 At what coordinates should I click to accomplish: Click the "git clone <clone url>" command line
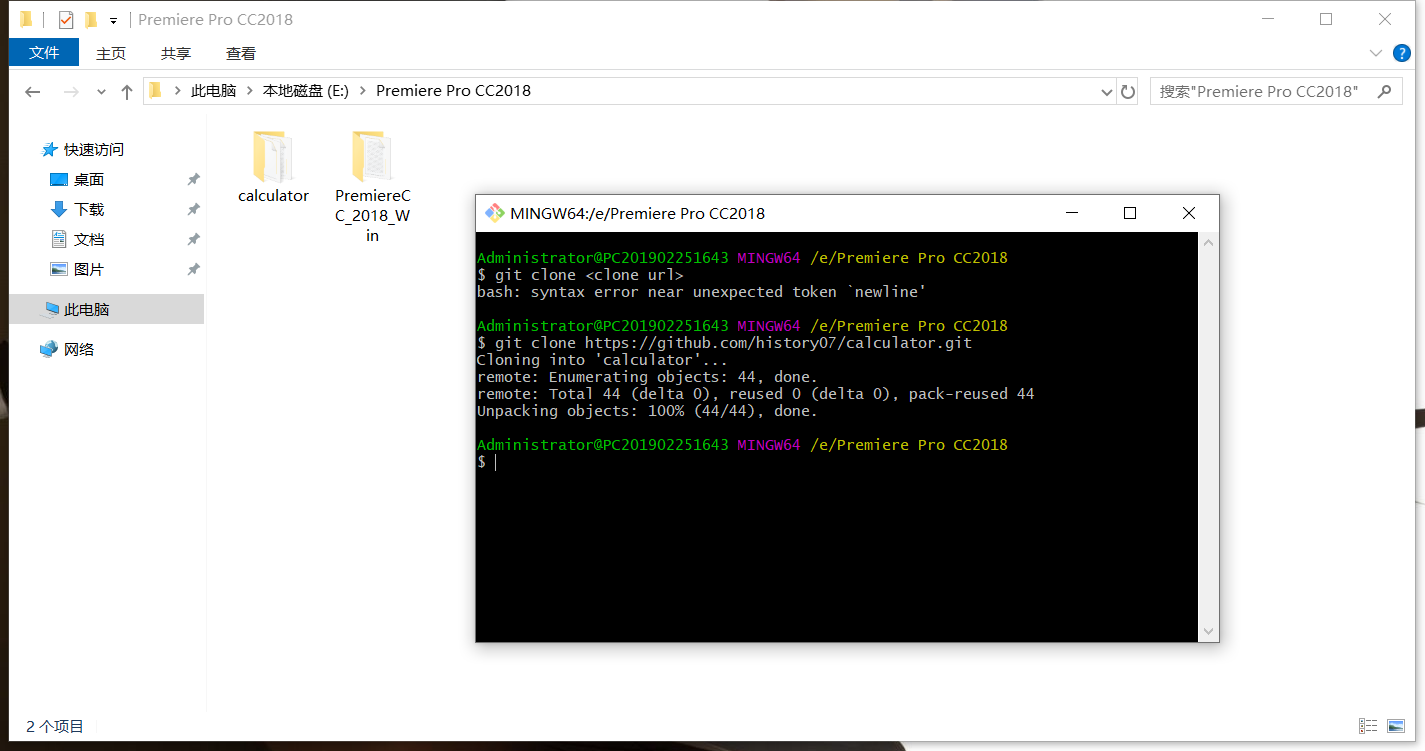coord(580,275)
